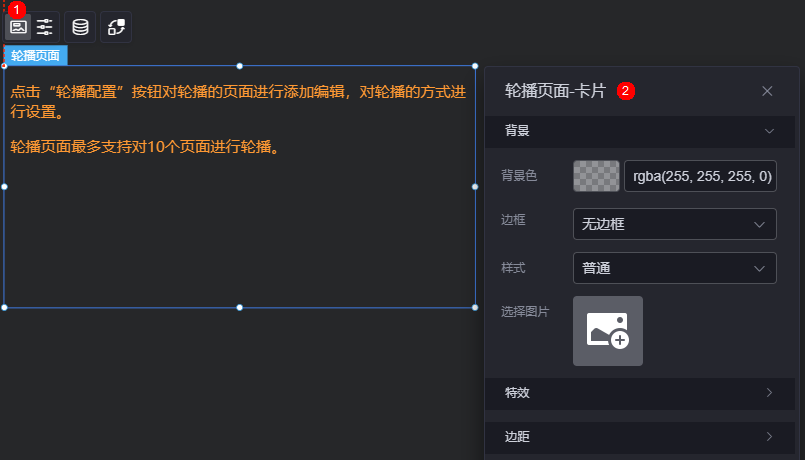Viewport: 805px width, 460px height.
Task: Collapse the 背景 section
Action: [x=640, y=131]
